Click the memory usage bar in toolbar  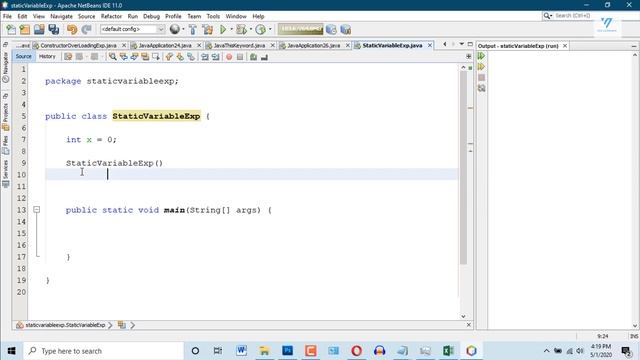coord(300,29)
